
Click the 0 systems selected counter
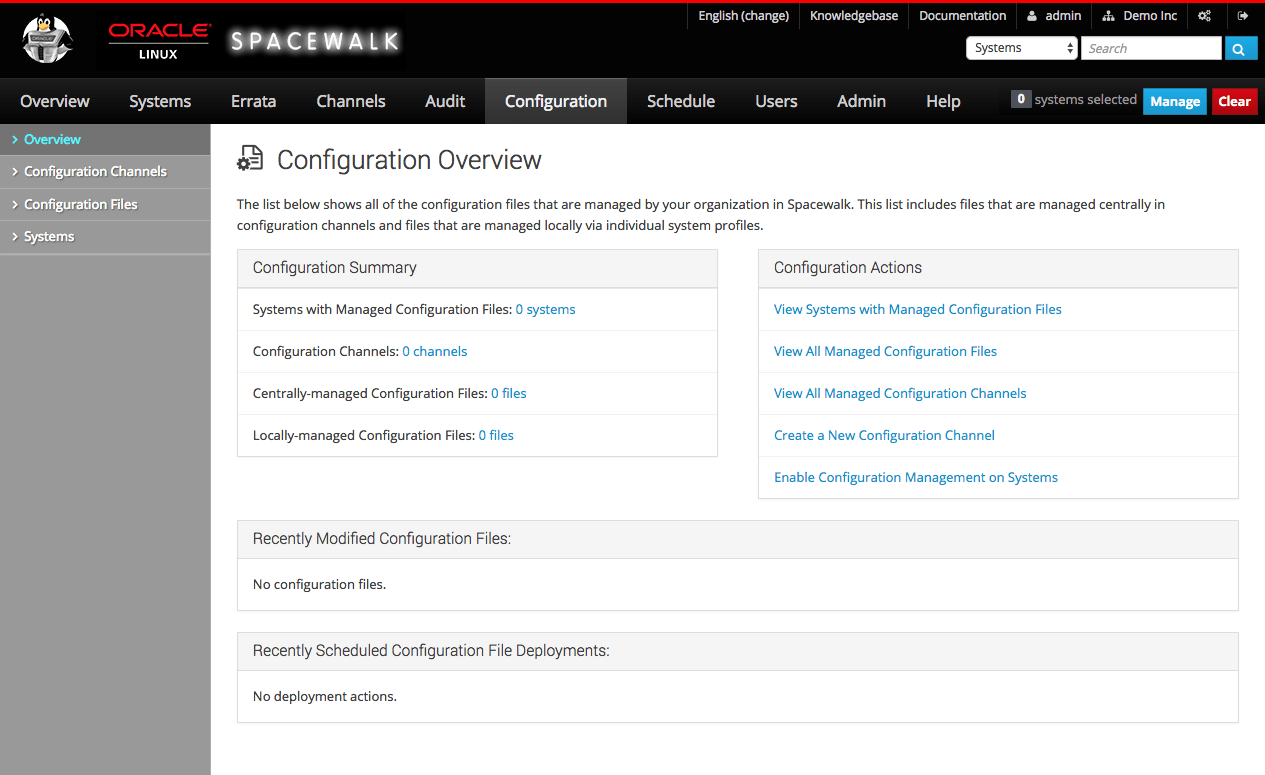pyautogui.click(x=1074, y=99)
